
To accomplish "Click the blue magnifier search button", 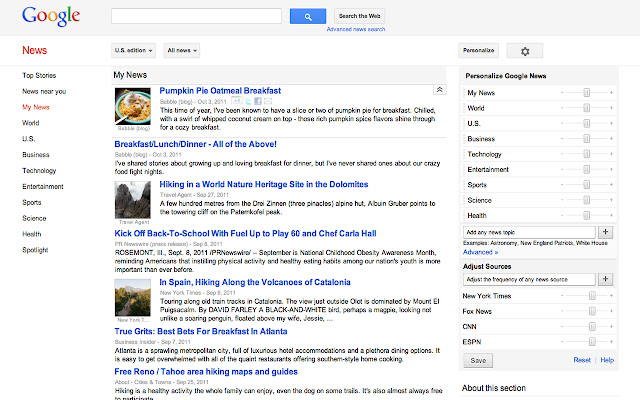I will [x=308, y=16].
